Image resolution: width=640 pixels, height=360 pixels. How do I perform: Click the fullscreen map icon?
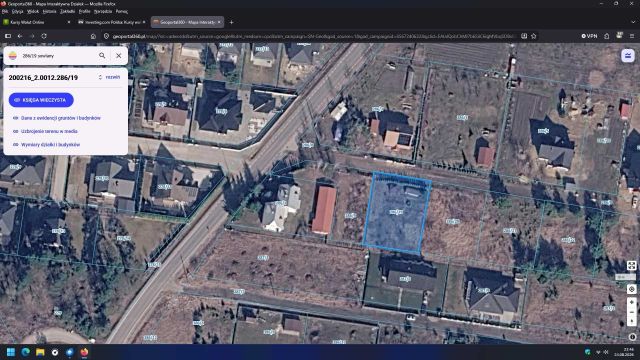click(x=631, y=266)
